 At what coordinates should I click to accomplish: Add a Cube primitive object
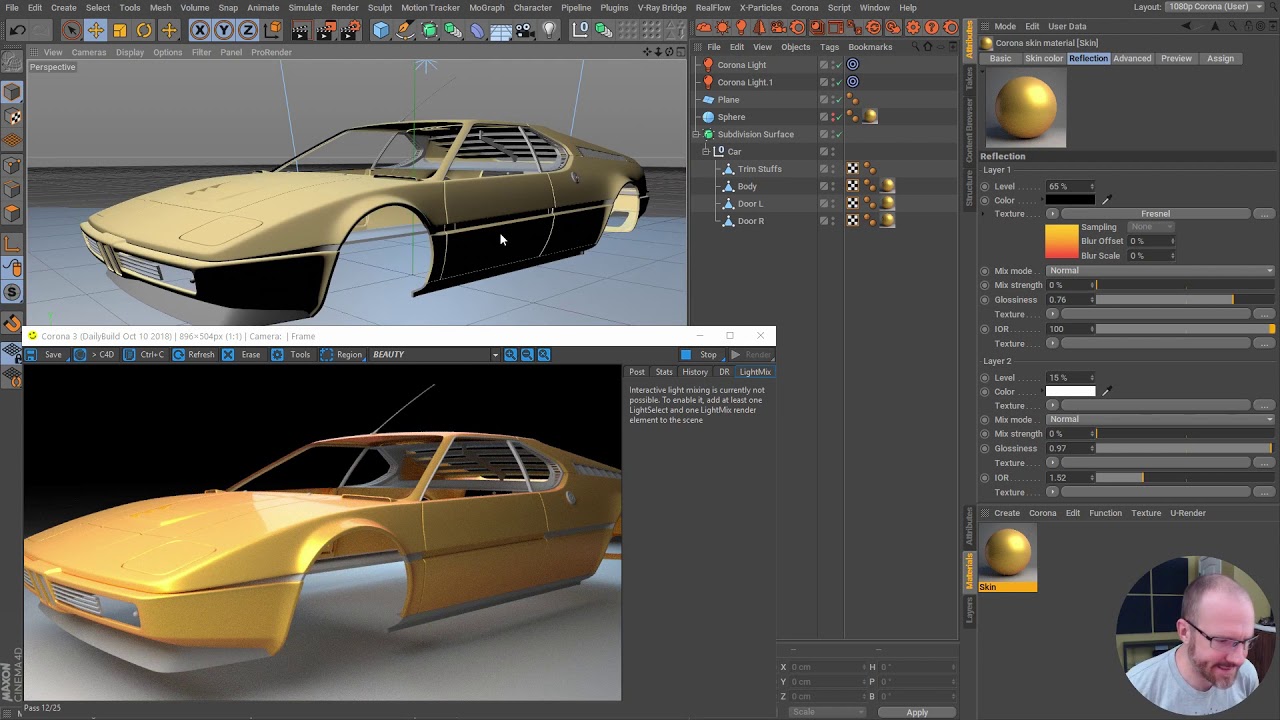[381, 30]
